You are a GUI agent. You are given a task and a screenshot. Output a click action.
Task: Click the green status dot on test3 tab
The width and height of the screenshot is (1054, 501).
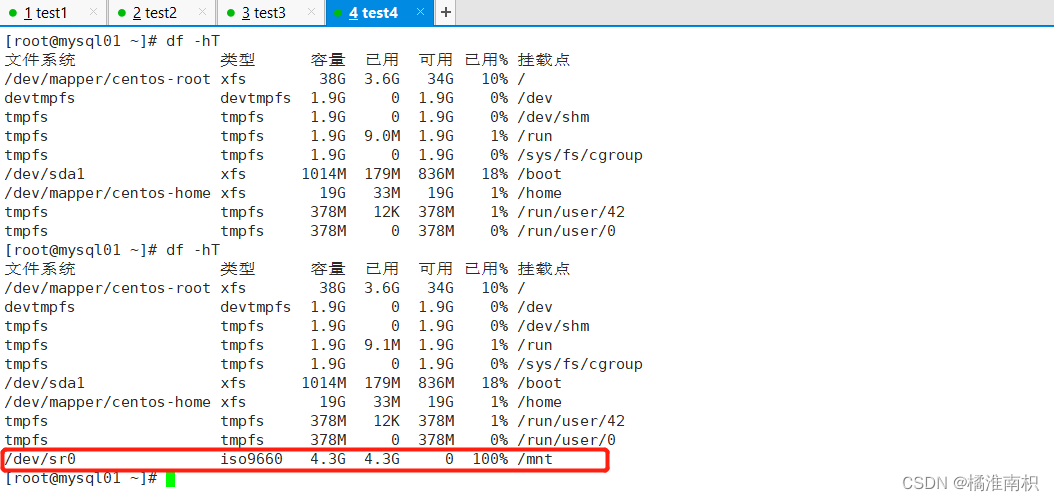tap(230, 13)
